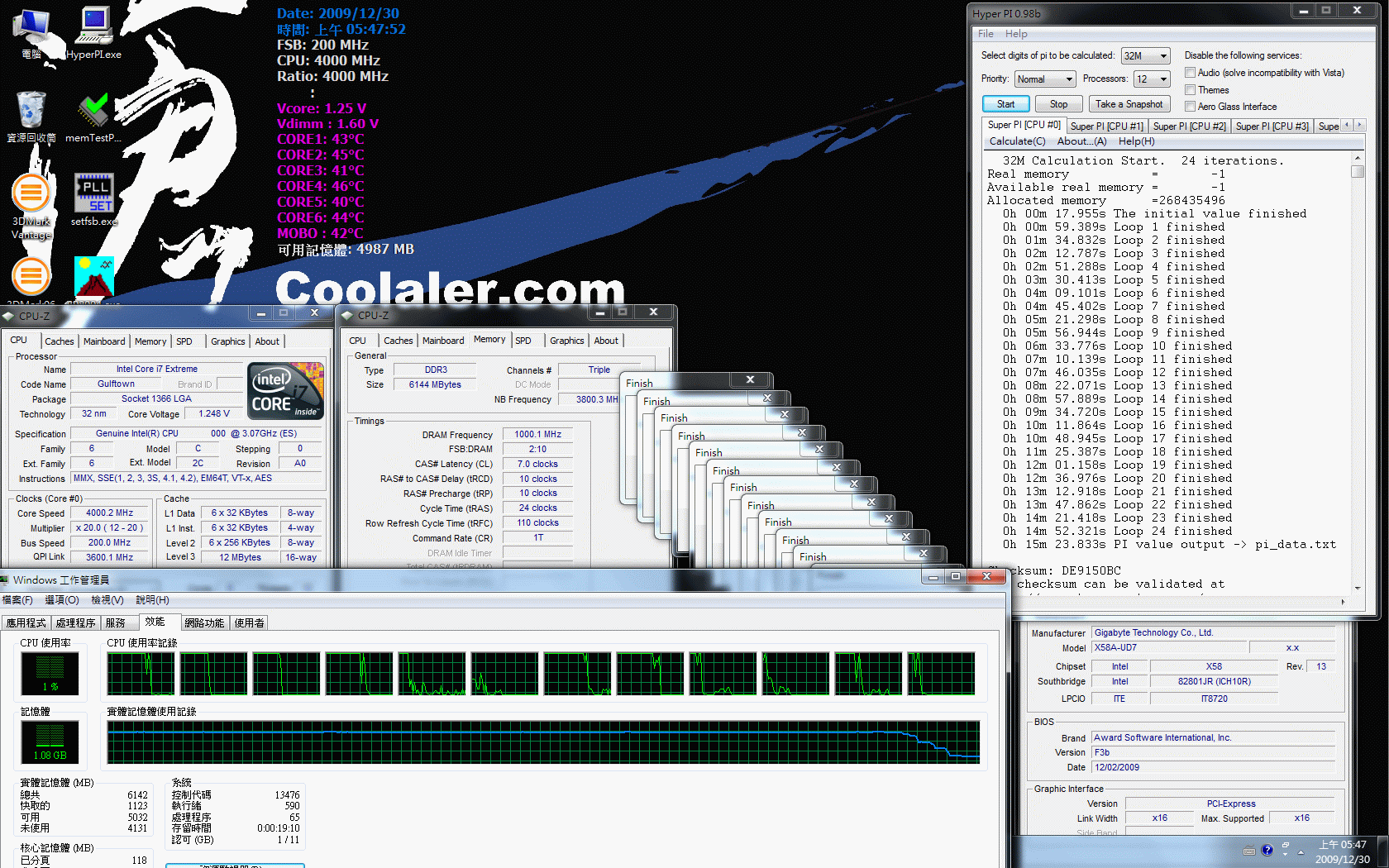Click the X58A-UD7 model value

point(1168,648)
